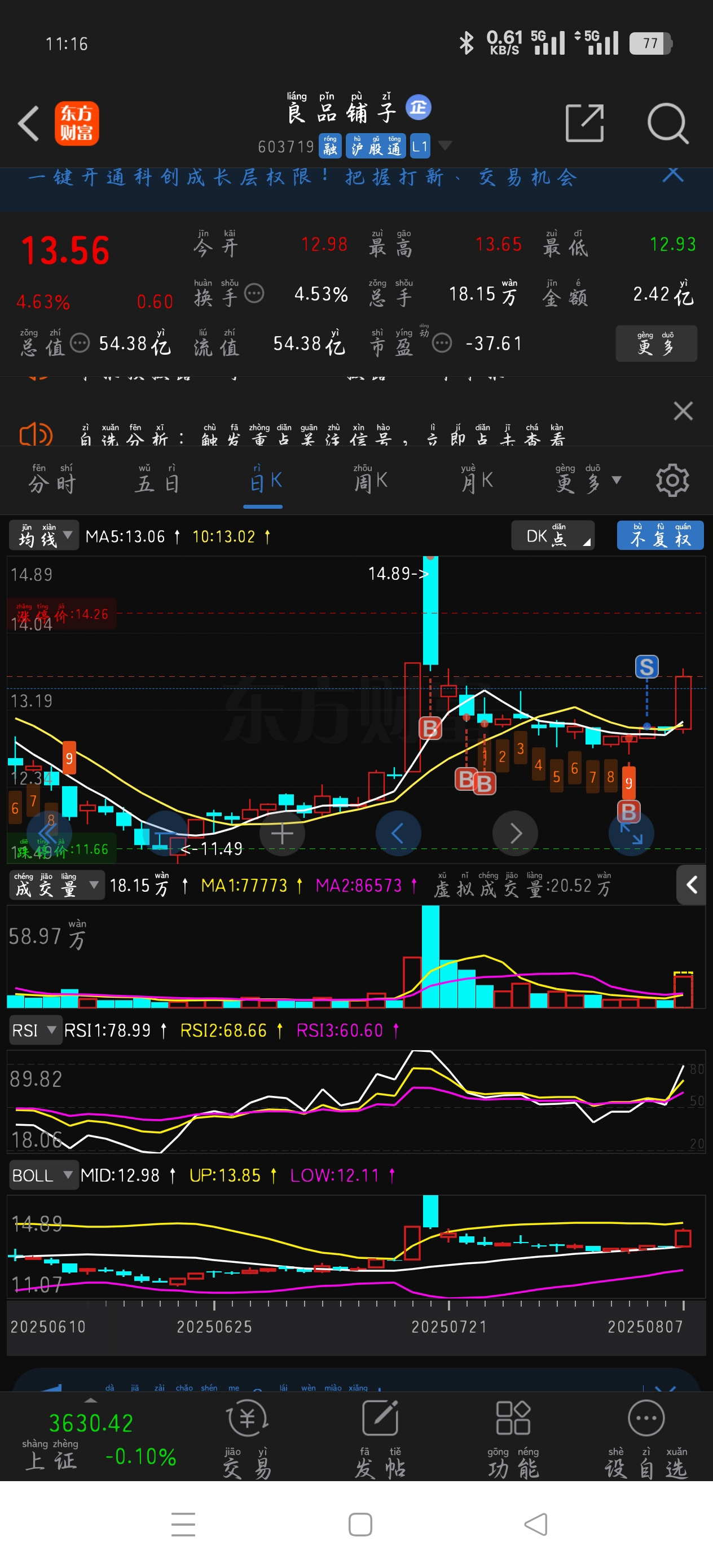The height and width of the screenshot is (1568, 713).
Task: Open chart settings gear icon
Action: 672,480
